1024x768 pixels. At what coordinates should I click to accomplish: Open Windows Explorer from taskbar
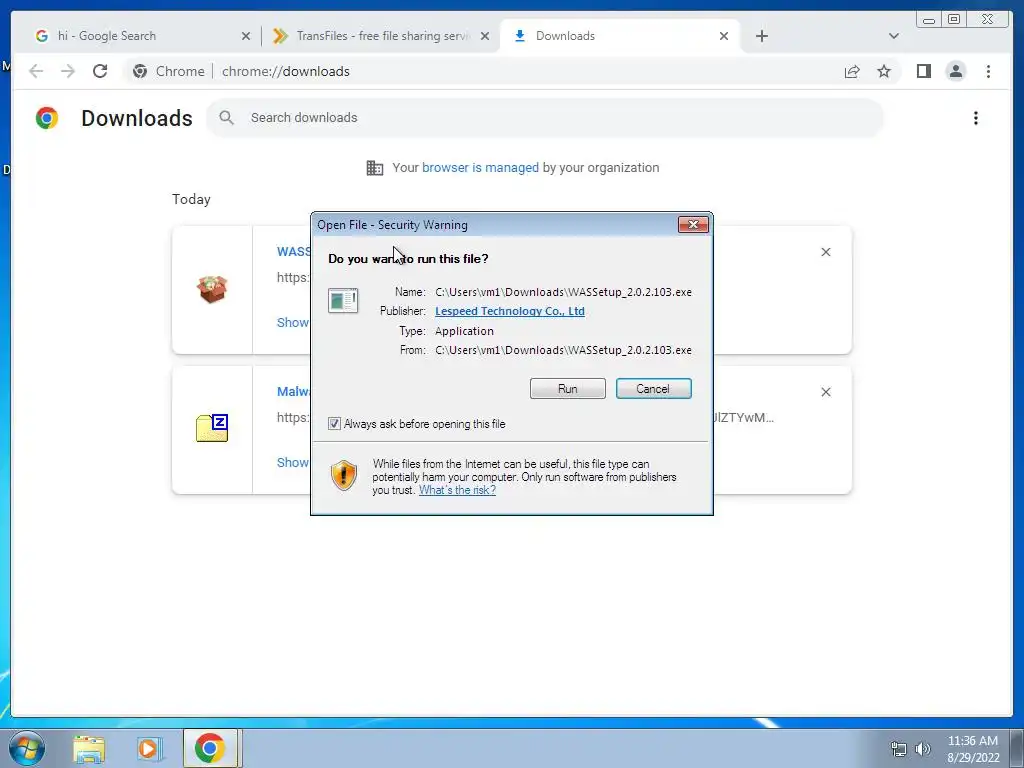coord(88,749)
